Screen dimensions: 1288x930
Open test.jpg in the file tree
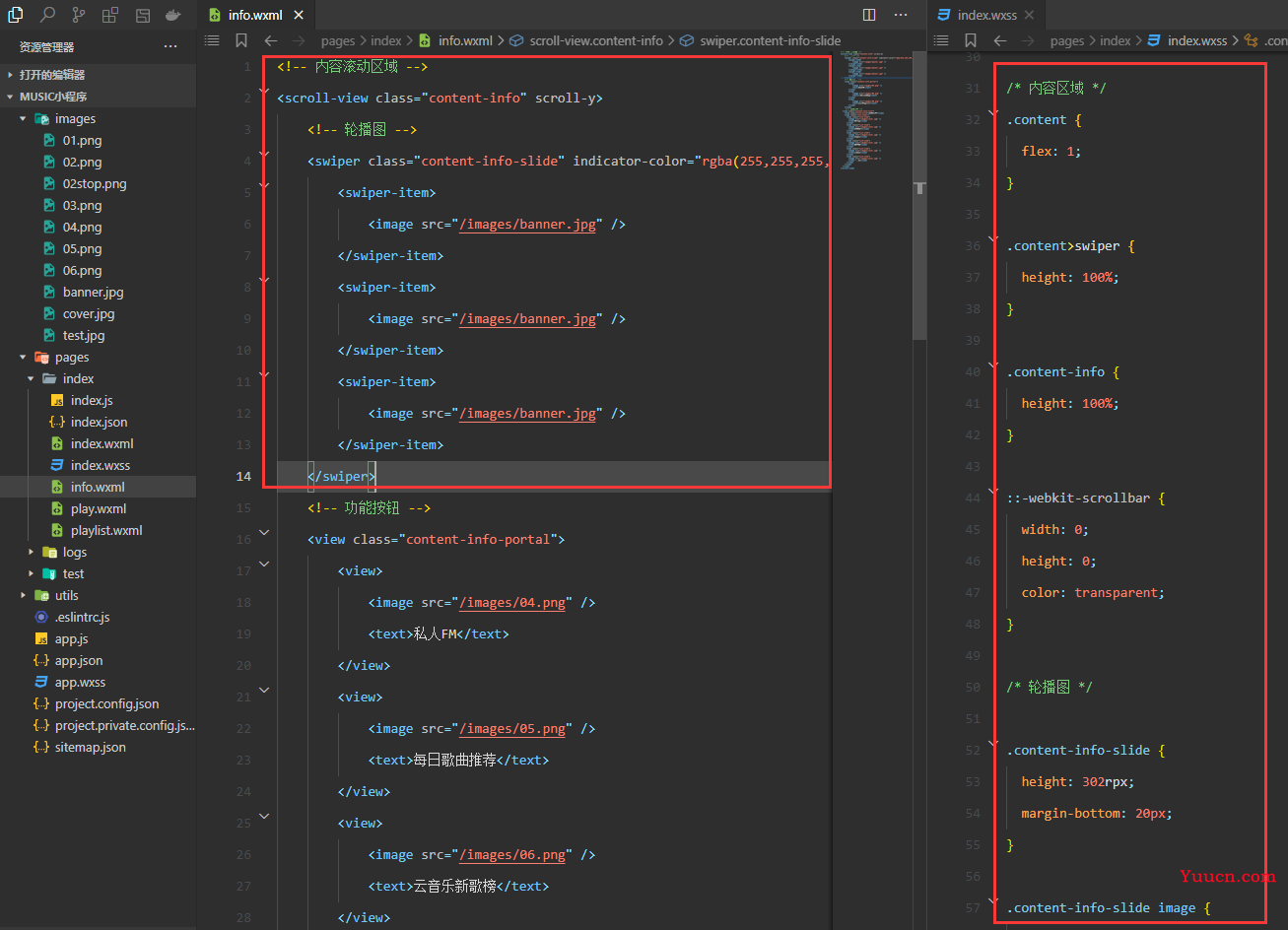[84, 335]
